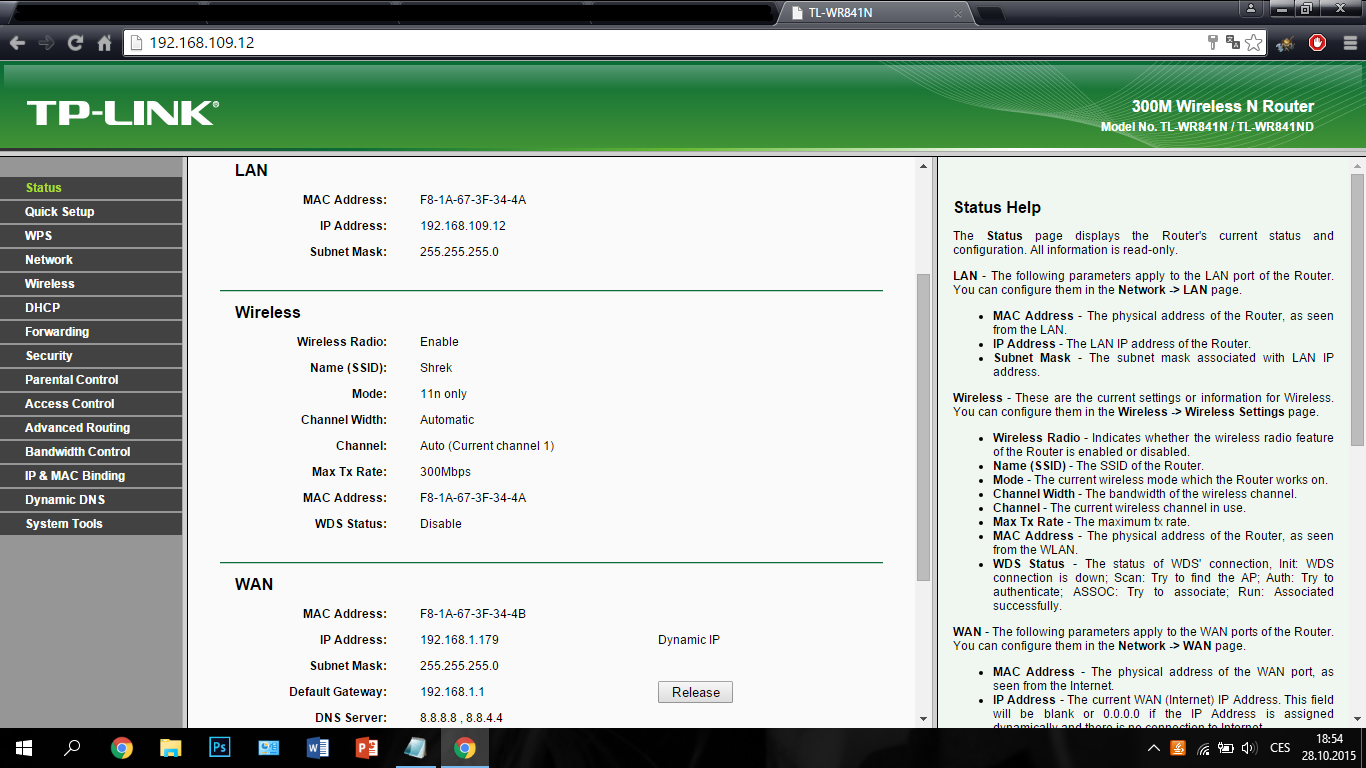
Task: Open the browser home page icon
Action: click(x=104, y=43)
